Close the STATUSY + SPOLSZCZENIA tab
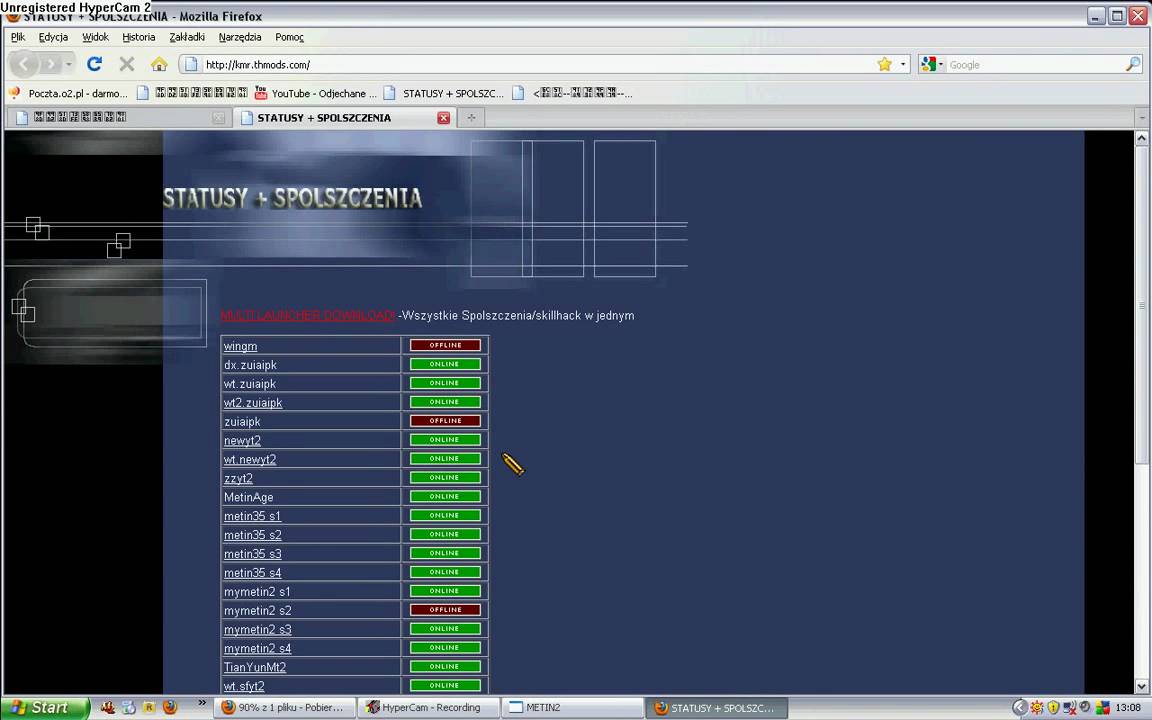The height and width of the screenshot is (720, 1152). click(444, 118)
